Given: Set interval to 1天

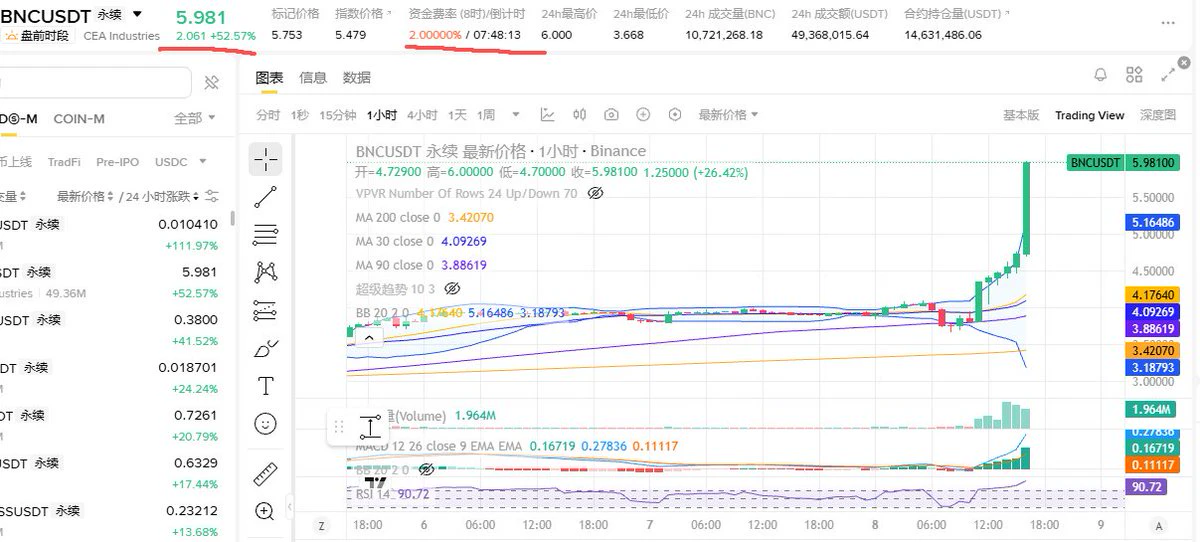Looking at the screenshot, I should click(458, 115).
